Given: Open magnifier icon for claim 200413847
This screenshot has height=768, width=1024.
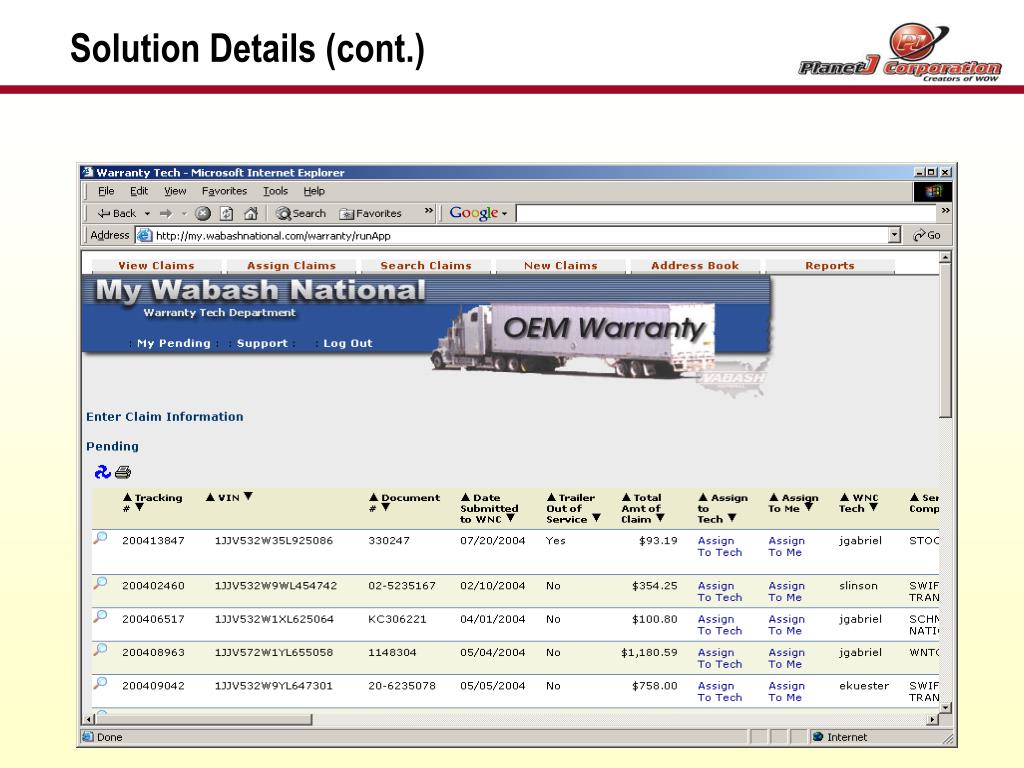Looking at the screenshot, I should click(x=101, y=539).
